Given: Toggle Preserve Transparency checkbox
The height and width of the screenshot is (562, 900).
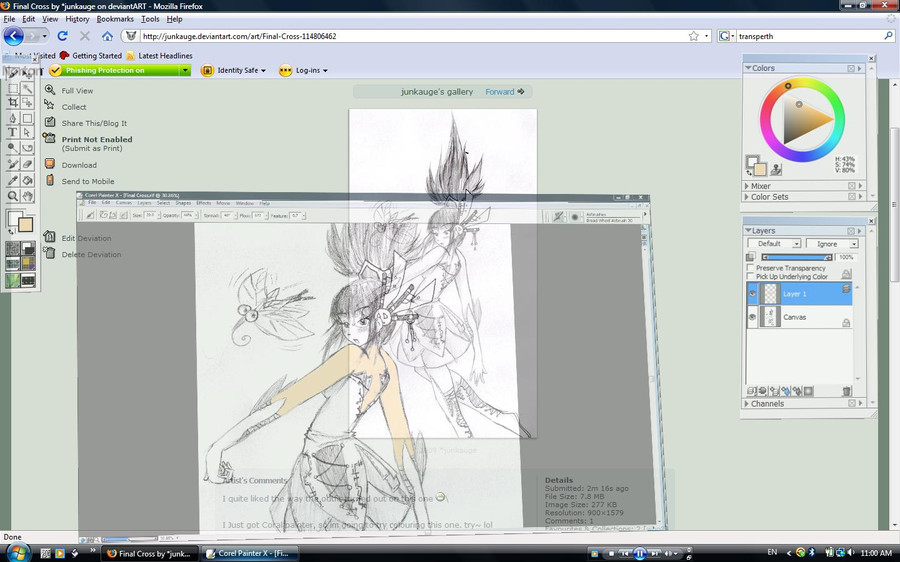Looking at the screenshot, I should tap(750, 268).
